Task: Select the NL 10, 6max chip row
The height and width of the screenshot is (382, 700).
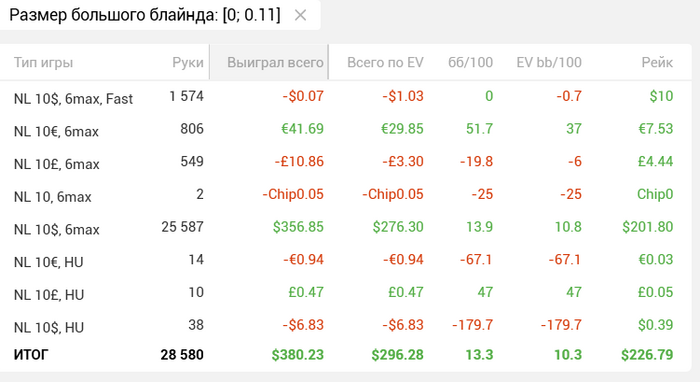Action: (x=346, y=195)
